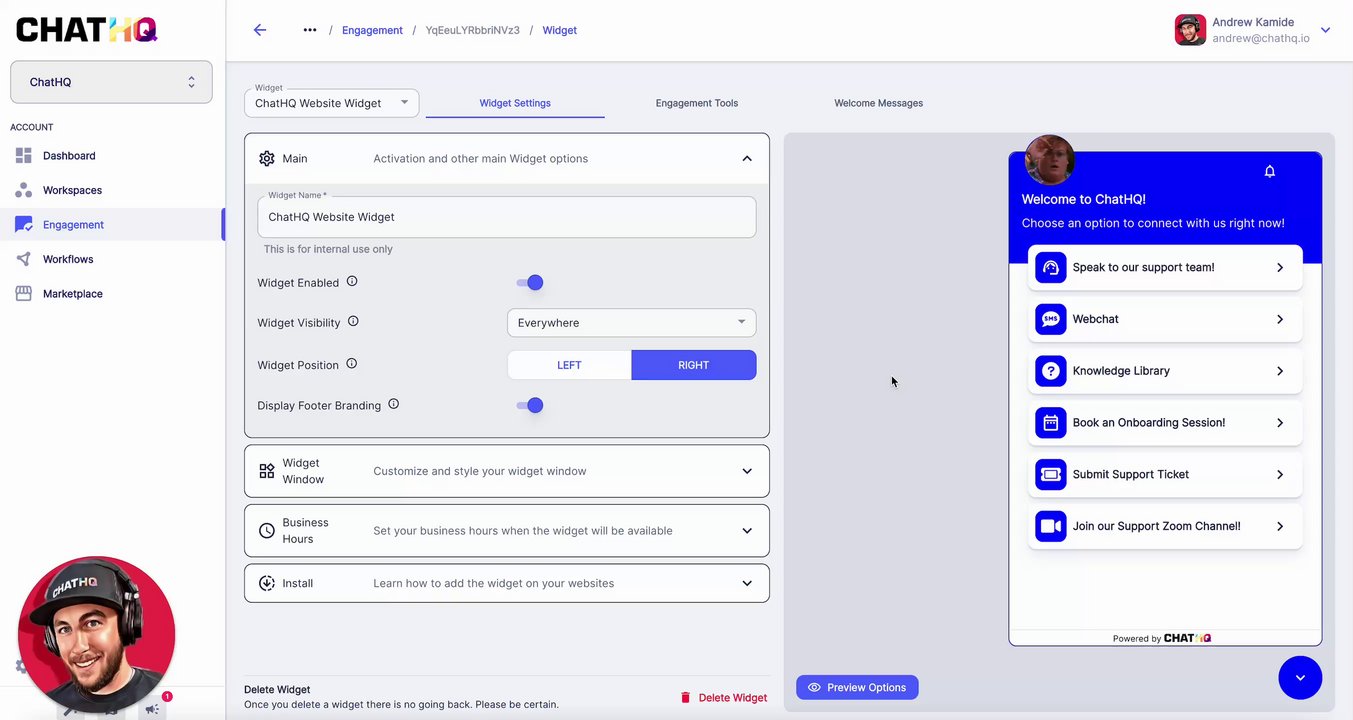
Task: Open the ChatHQ workspace selector
Action: 111,82
